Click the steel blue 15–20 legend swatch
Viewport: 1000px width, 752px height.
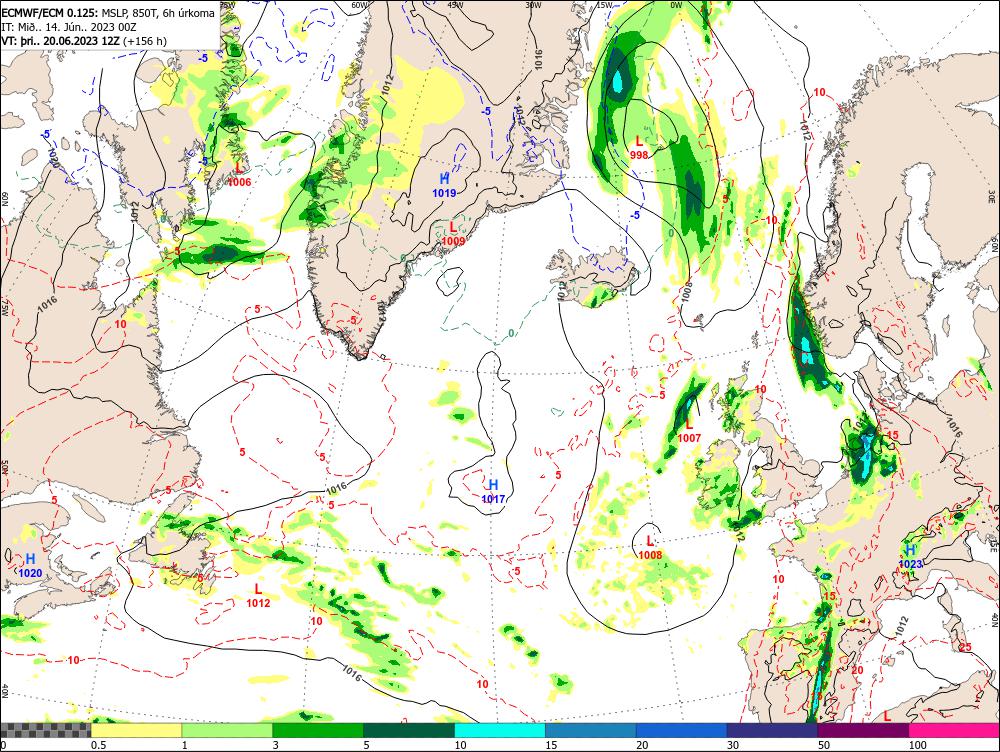591,730
